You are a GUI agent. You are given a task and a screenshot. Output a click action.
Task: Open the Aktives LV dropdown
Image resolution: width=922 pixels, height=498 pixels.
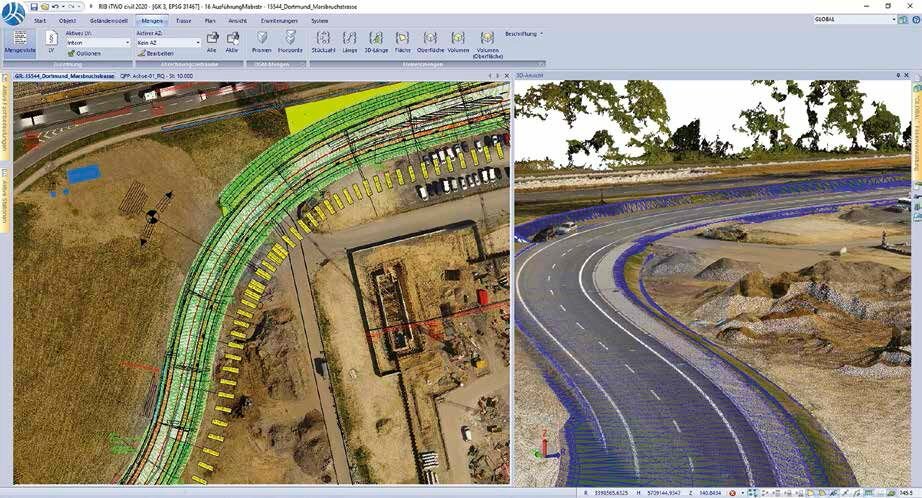click(x=98, y=43)
